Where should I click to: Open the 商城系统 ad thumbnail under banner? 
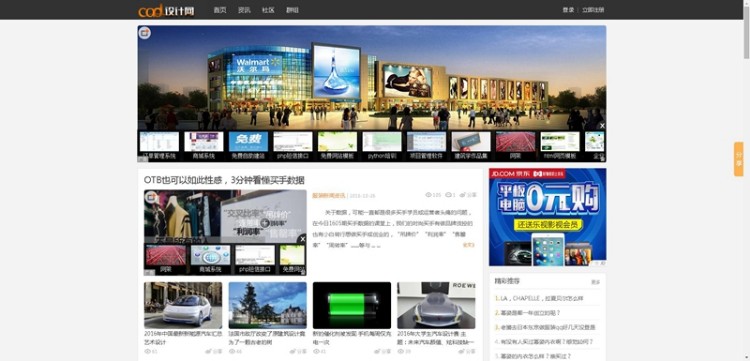(x=204, y=146)
